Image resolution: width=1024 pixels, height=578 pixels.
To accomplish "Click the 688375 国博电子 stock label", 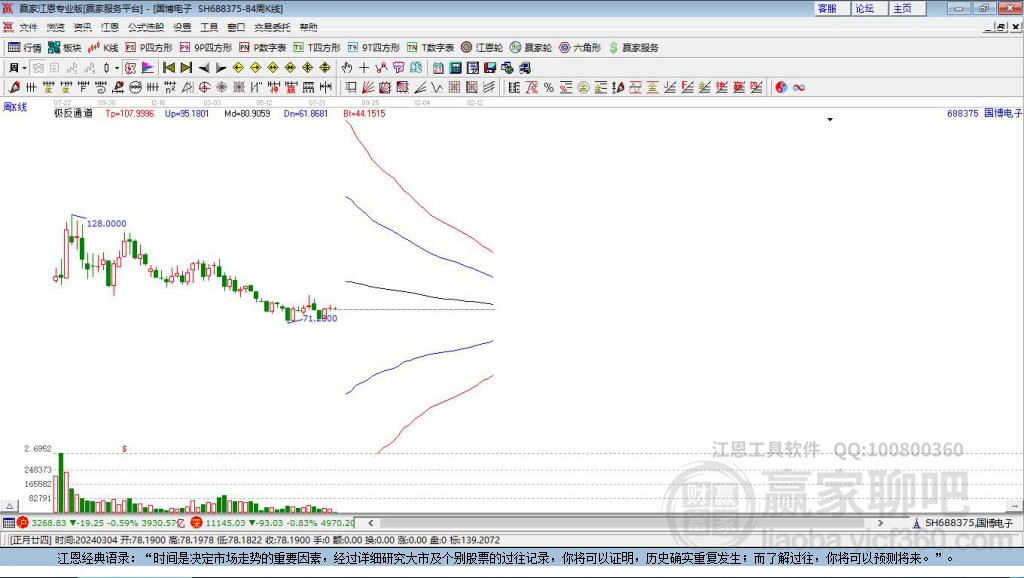I will [x=984, y=113].
